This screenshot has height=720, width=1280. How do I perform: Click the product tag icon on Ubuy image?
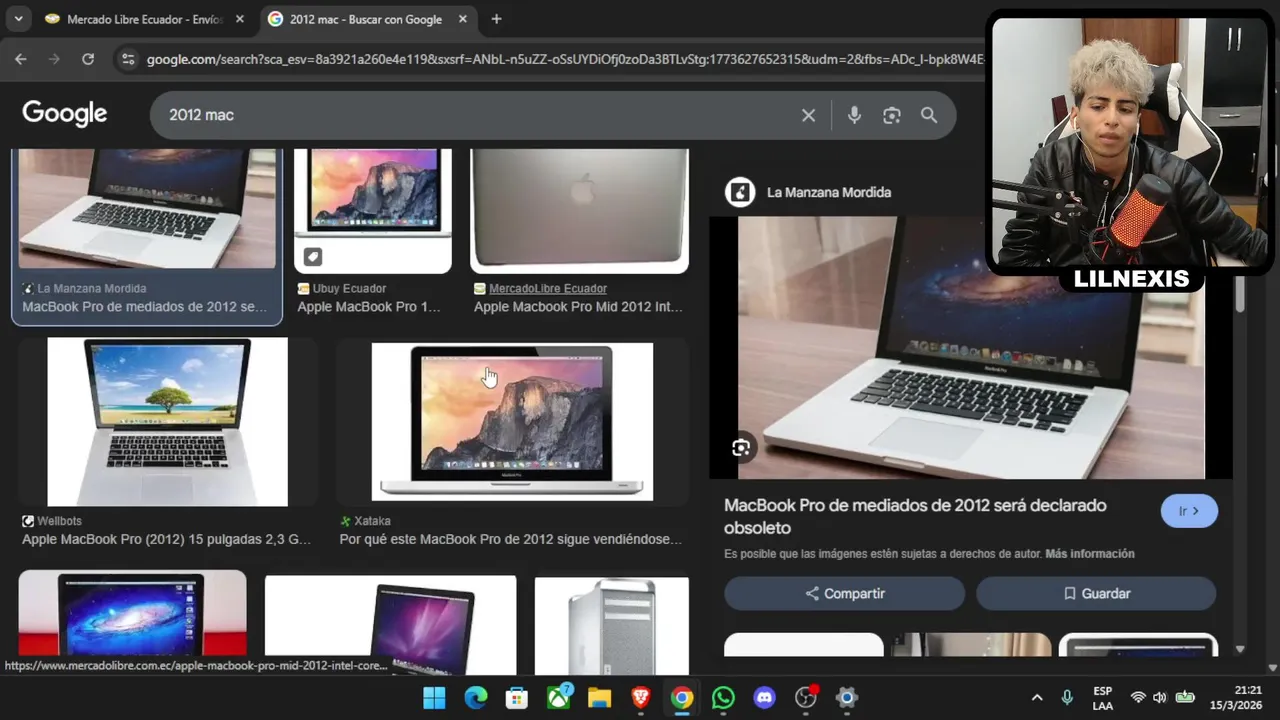(x=313, y=257)
